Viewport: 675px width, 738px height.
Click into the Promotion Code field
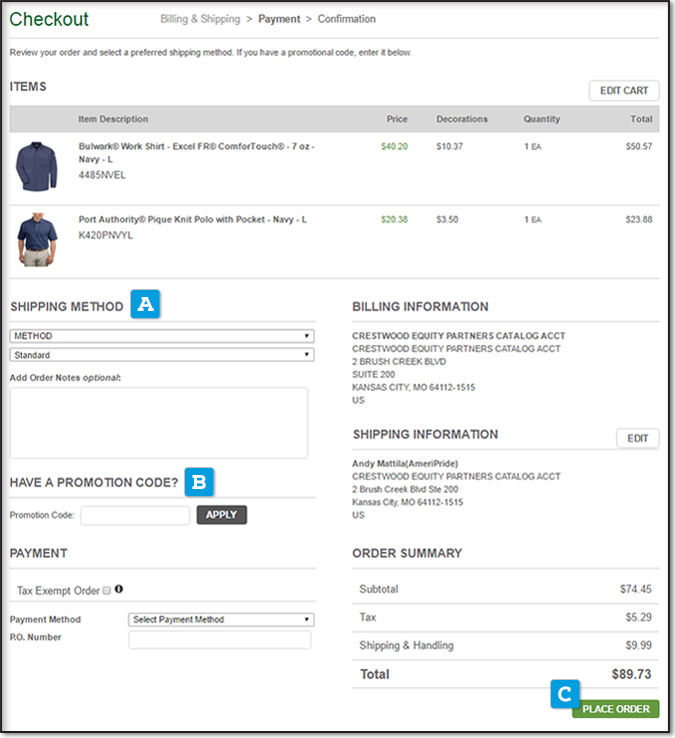(x=135, y=515)
